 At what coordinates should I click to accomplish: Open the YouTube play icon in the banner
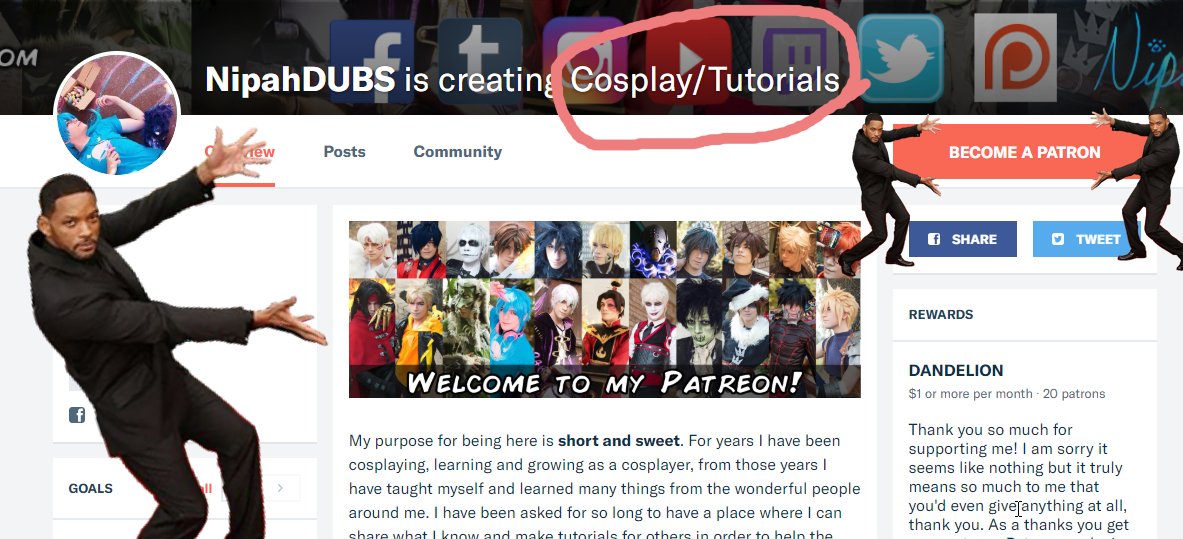click(688, 60)
